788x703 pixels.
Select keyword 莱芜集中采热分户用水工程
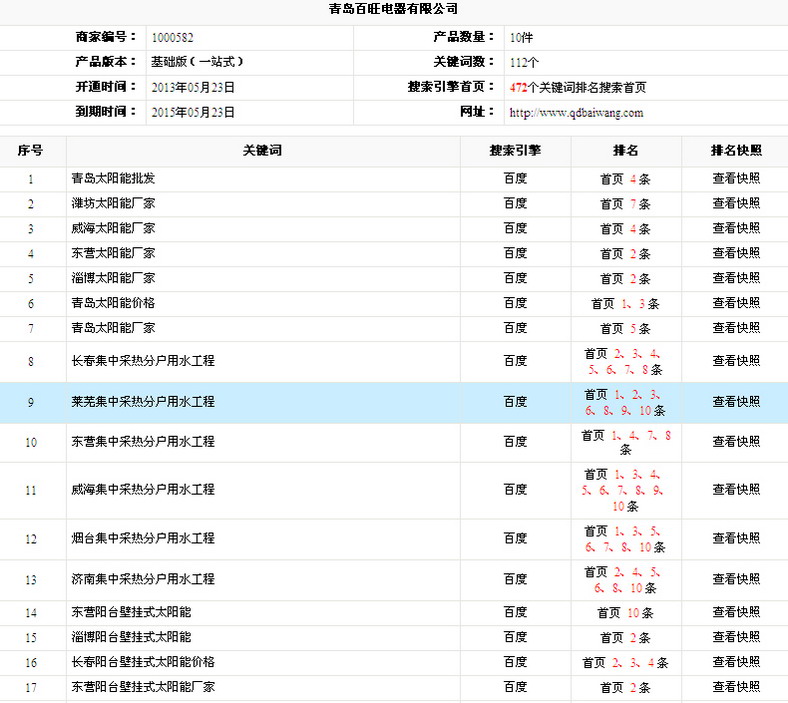coord(143,402)
